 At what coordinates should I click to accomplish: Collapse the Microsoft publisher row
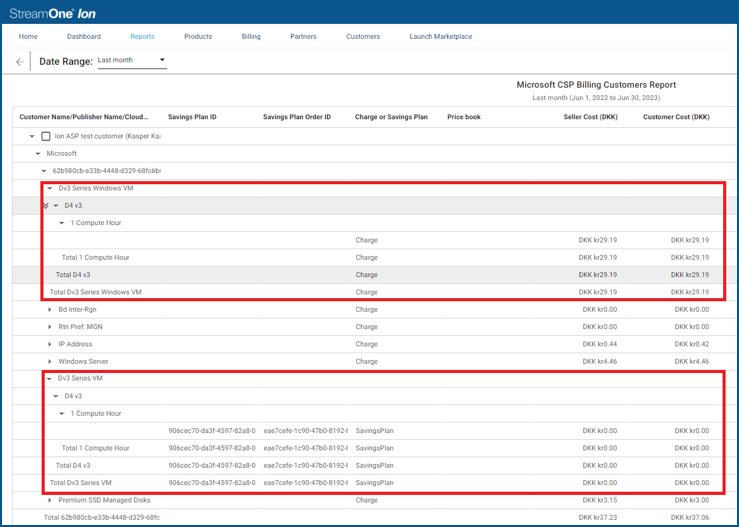point(38,154)
